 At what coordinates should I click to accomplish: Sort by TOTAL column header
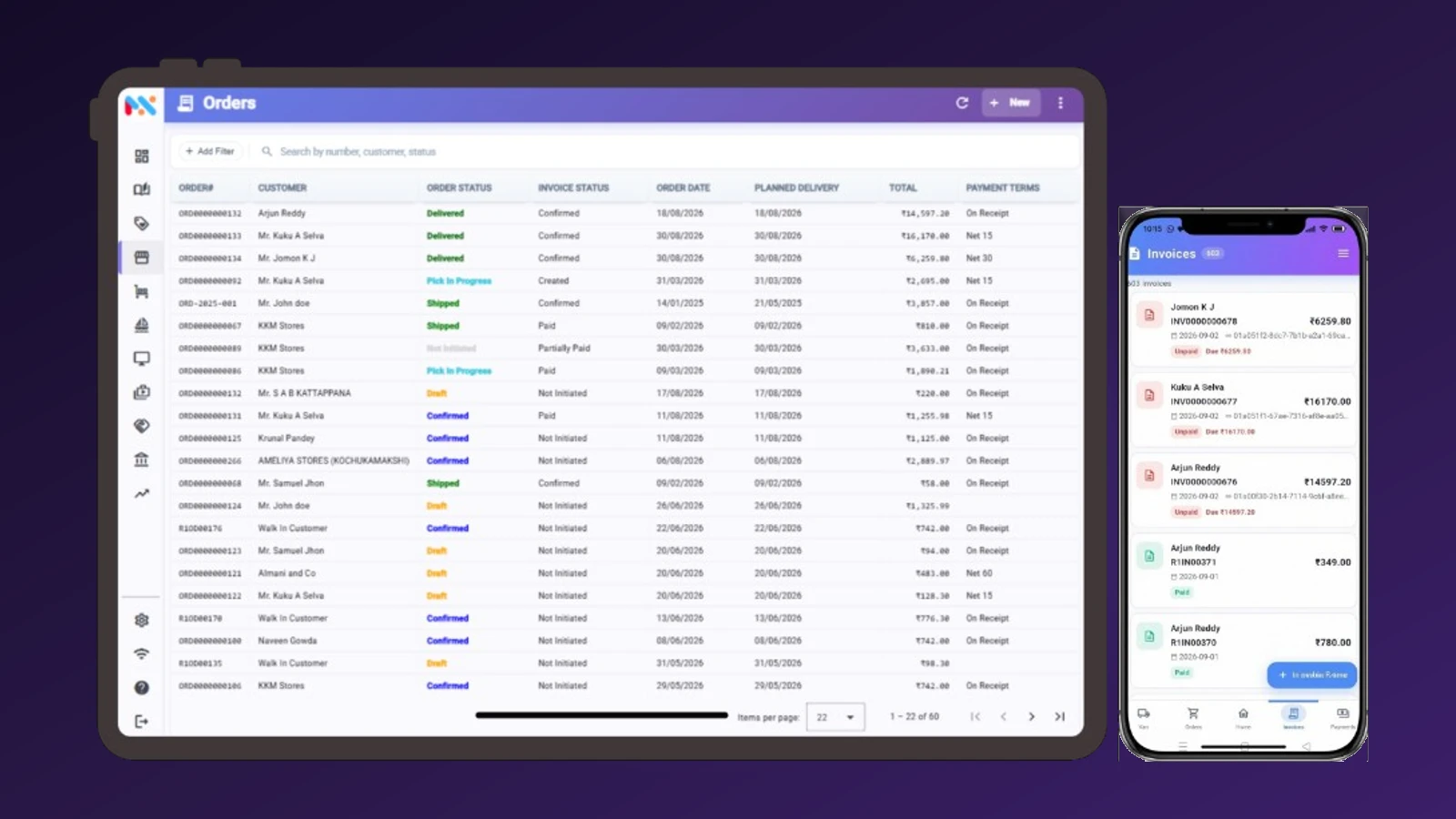click(903, 187)
